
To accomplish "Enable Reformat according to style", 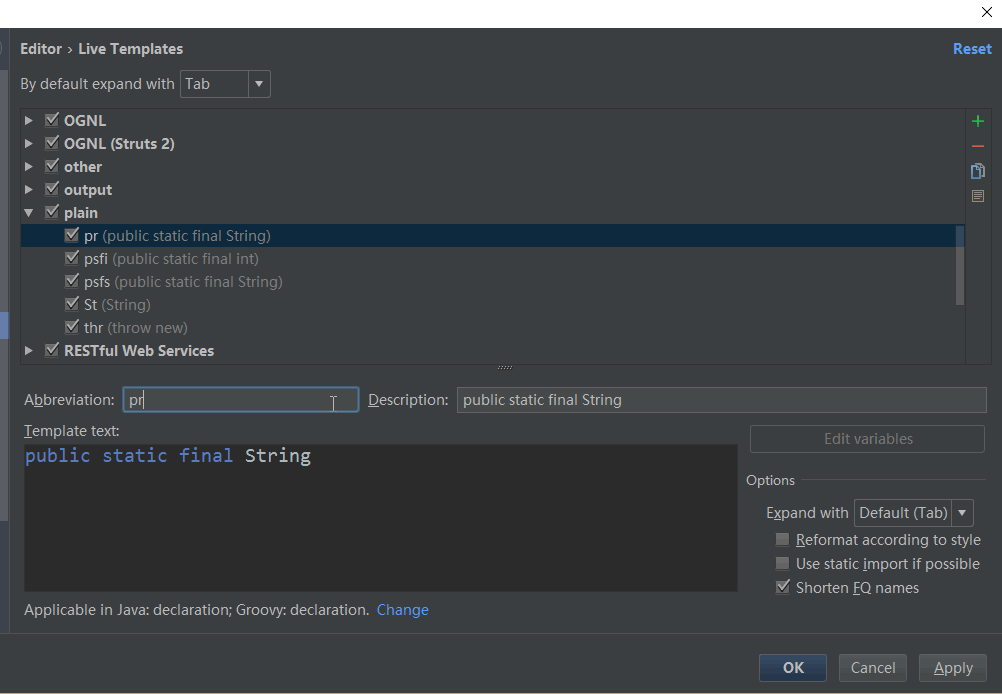I will pos(782,539).
